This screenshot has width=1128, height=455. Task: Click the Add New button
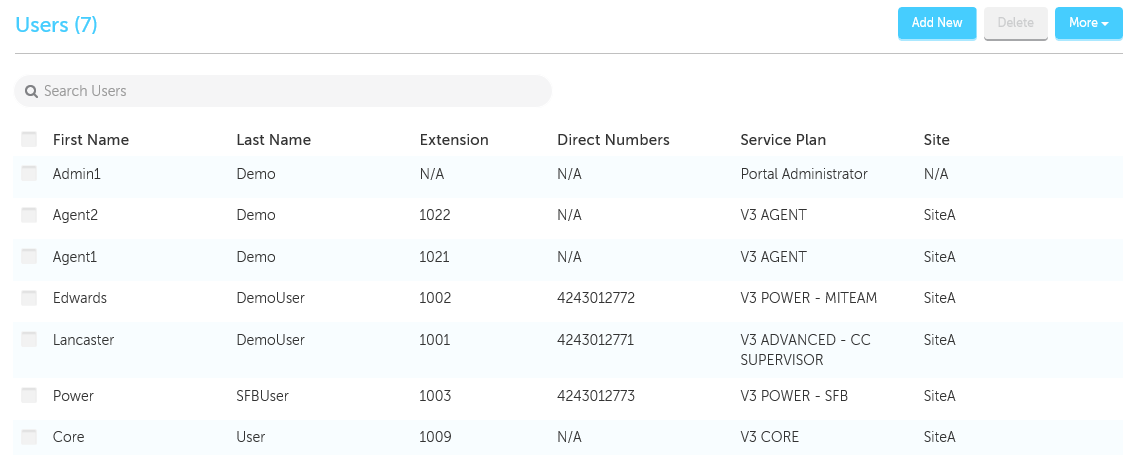tap(937, 23)
